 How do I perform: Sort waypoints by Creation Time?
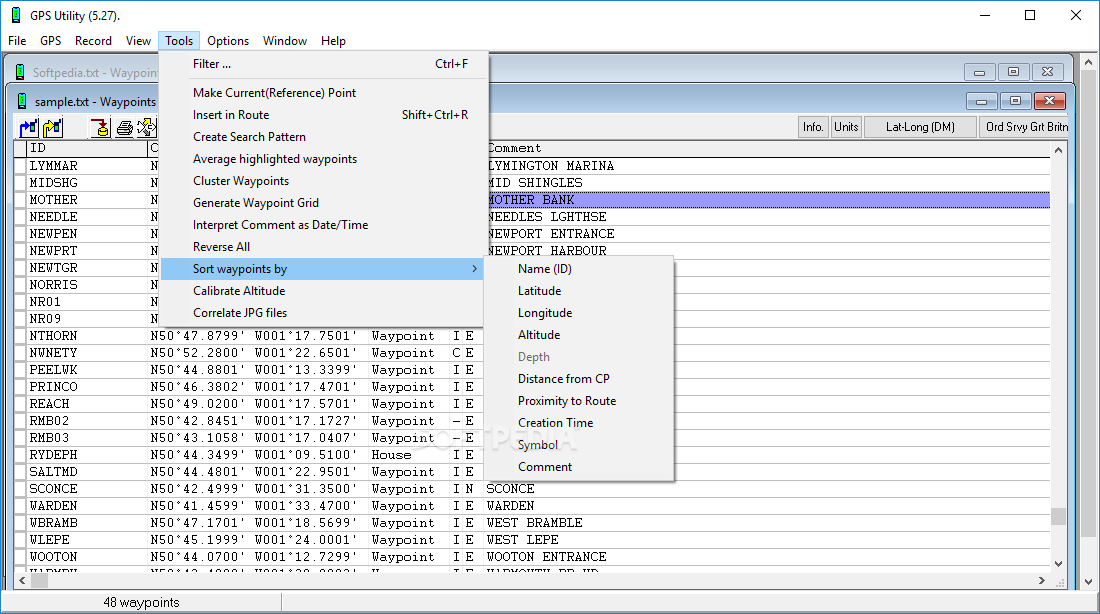point(579,422)
